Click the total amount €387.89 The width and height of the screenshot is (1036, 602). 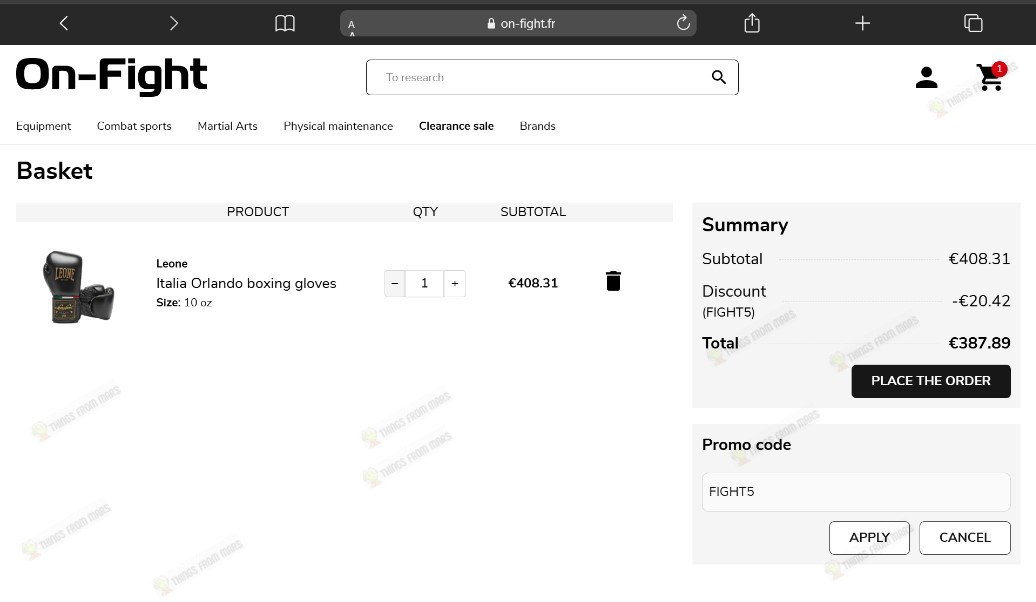979,343
